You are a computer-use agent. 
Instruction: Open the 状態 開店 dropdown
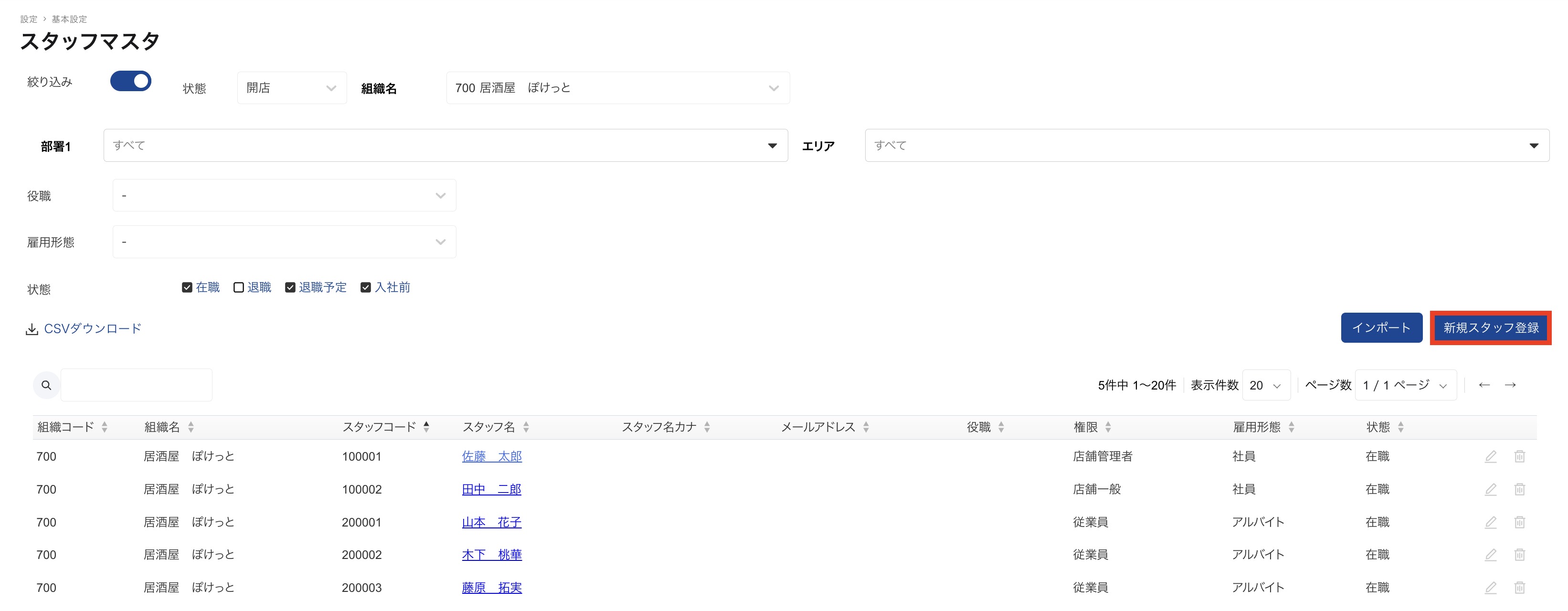point(292,88)
